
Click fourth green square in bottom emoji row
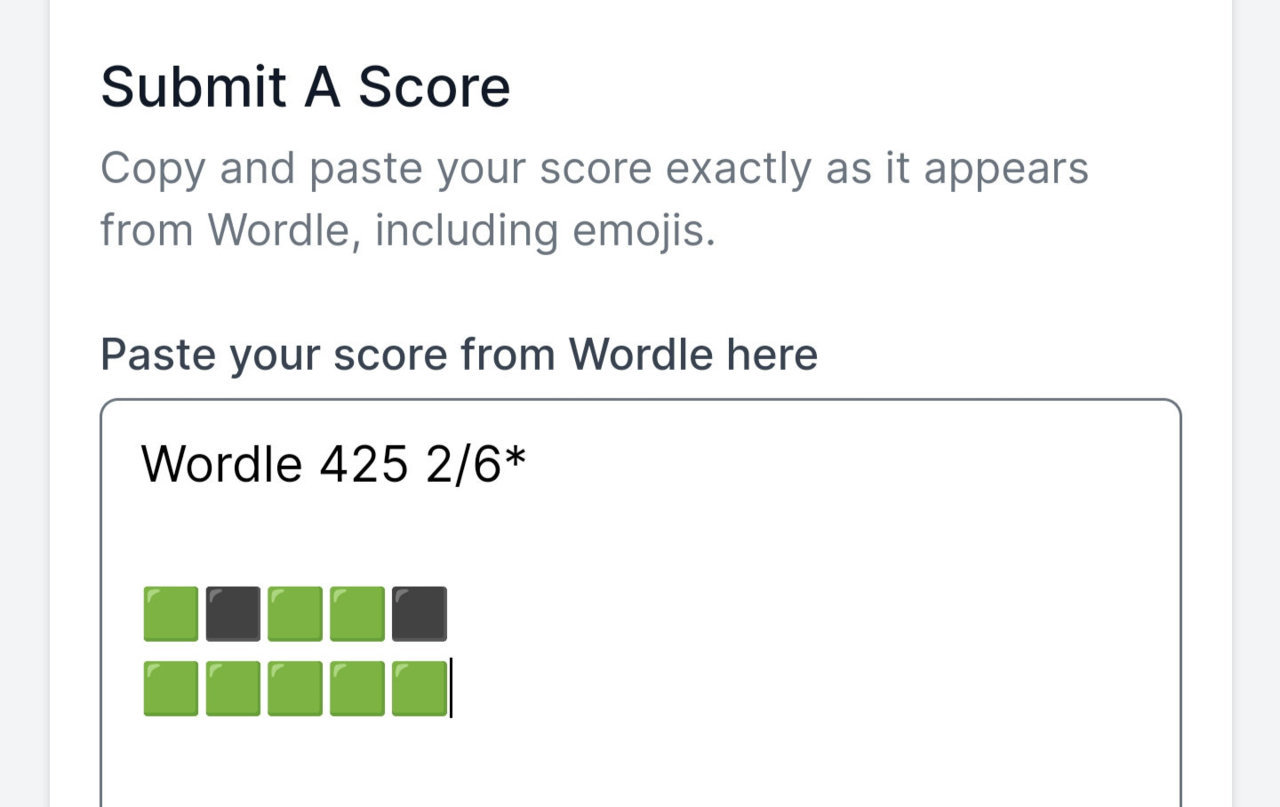pyautogui.click(x=357, y=688)
